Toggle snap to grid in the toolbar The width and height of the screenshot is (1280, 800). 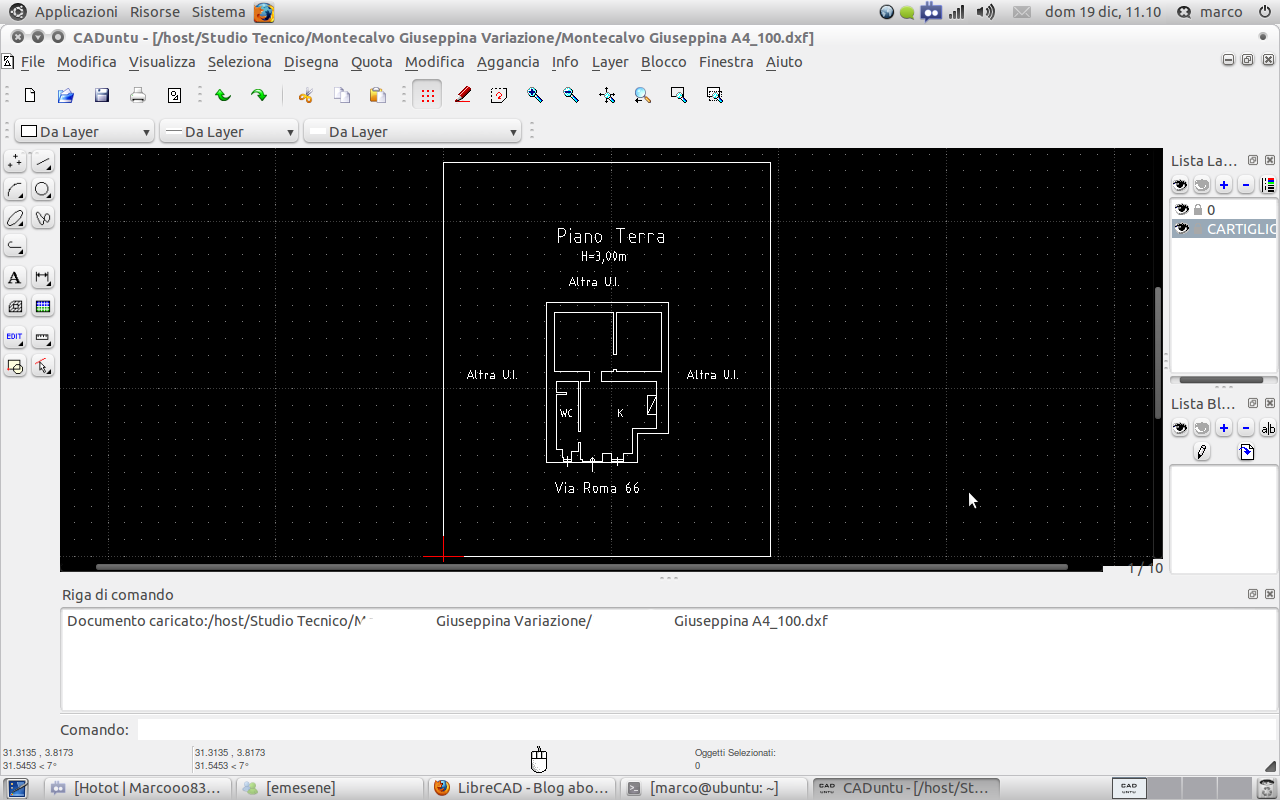point(426,94)
